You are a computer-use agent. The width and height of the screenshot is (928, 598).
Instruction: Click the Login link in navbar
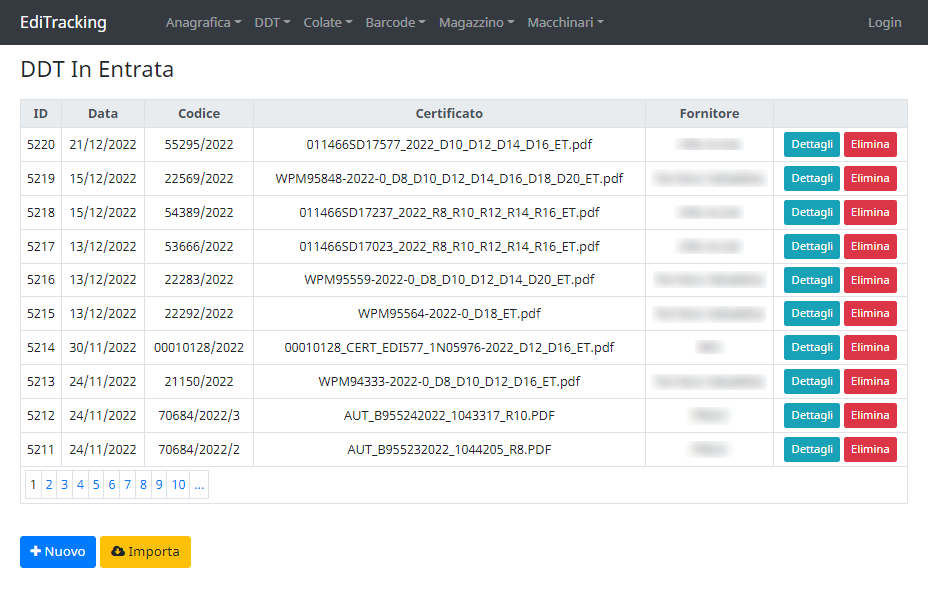(884, 22)
